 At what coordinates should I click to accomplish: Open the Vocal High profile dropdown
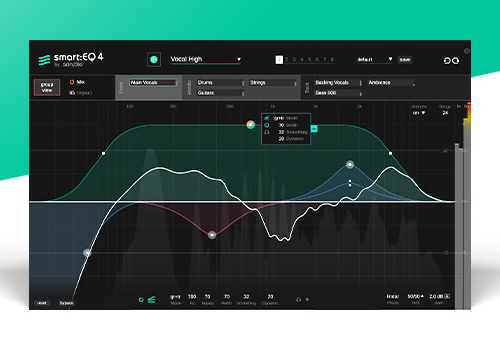click(206, 59)
